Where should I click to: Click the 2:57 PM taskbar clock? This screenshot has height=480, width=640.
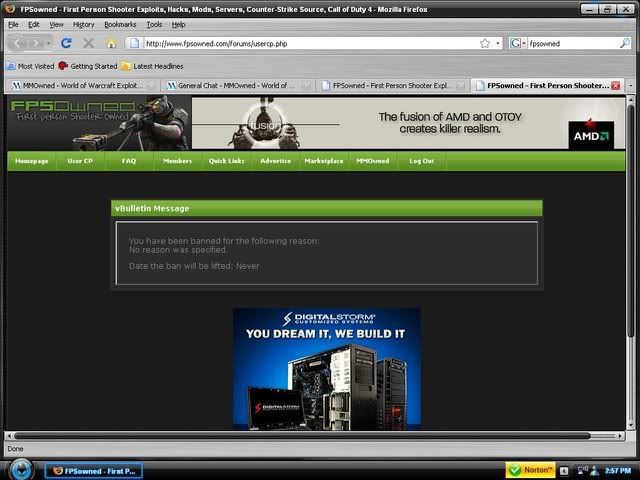618,471
